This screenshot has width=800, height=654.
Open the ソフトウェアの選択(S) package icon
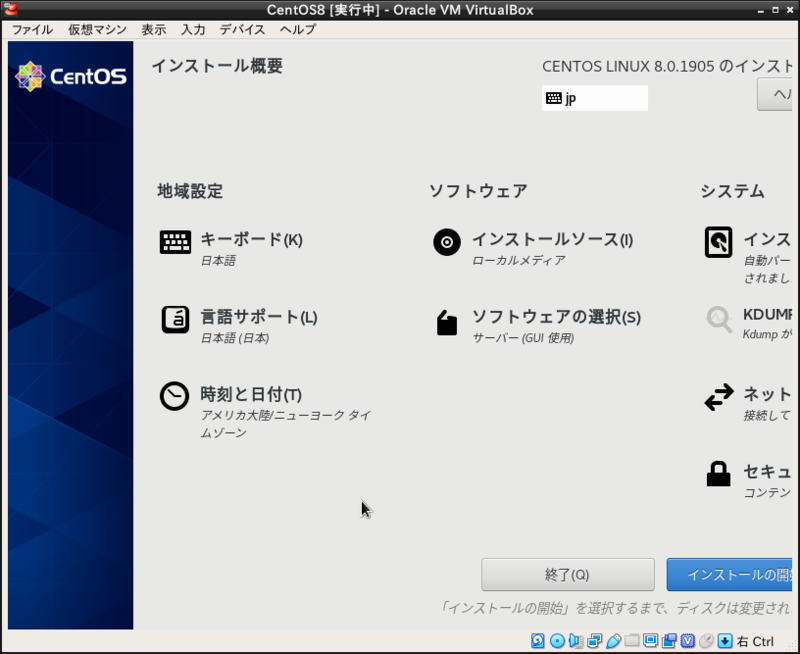click(x=447, y=322)
